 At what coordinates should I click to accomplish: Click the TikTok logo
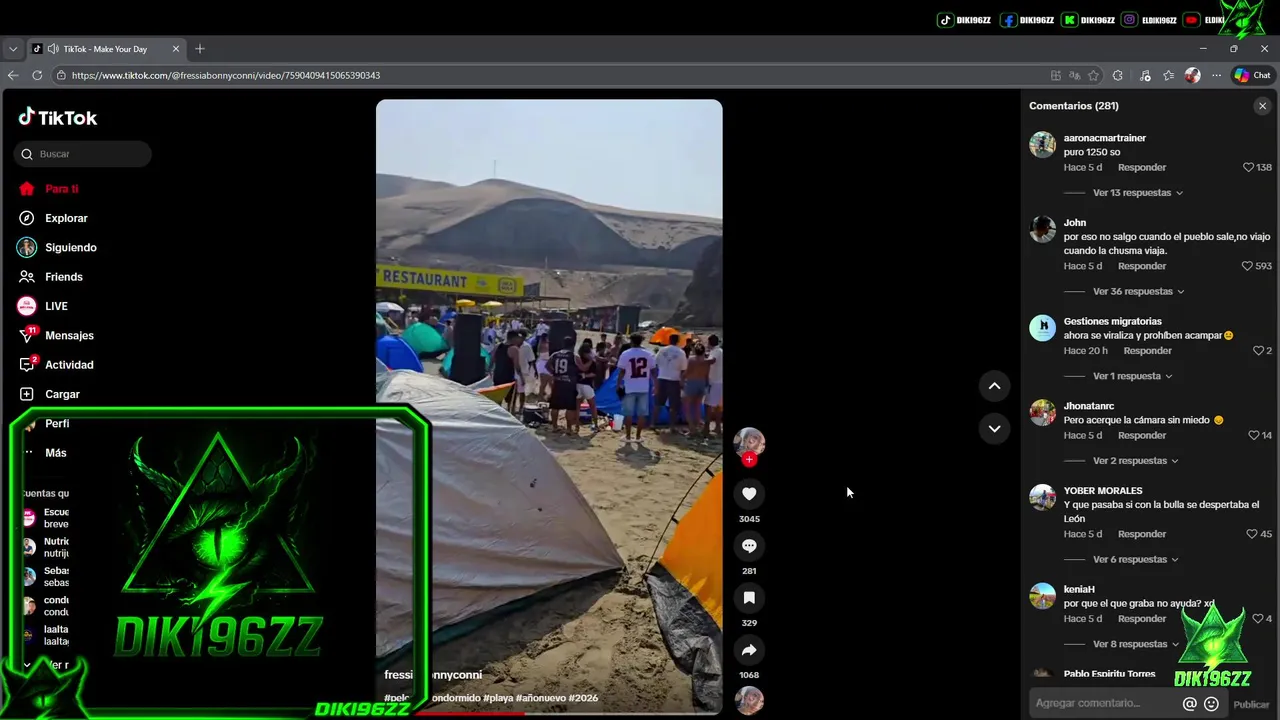pyautogui.click(x=58, y=117)
